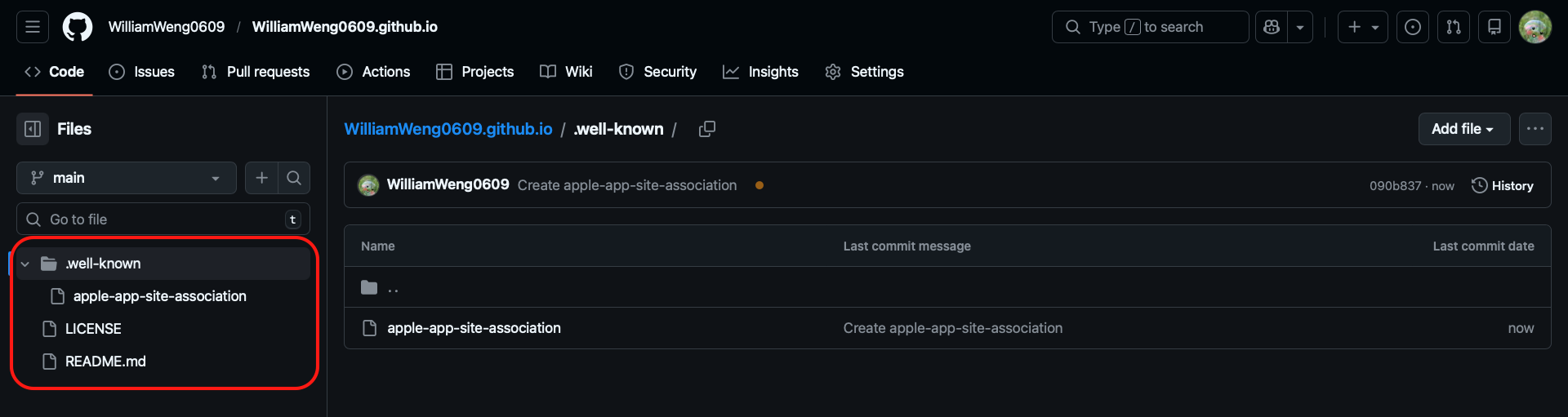Open the issues inbox icon in header
1568x417 pixels.
(1413, 27)
